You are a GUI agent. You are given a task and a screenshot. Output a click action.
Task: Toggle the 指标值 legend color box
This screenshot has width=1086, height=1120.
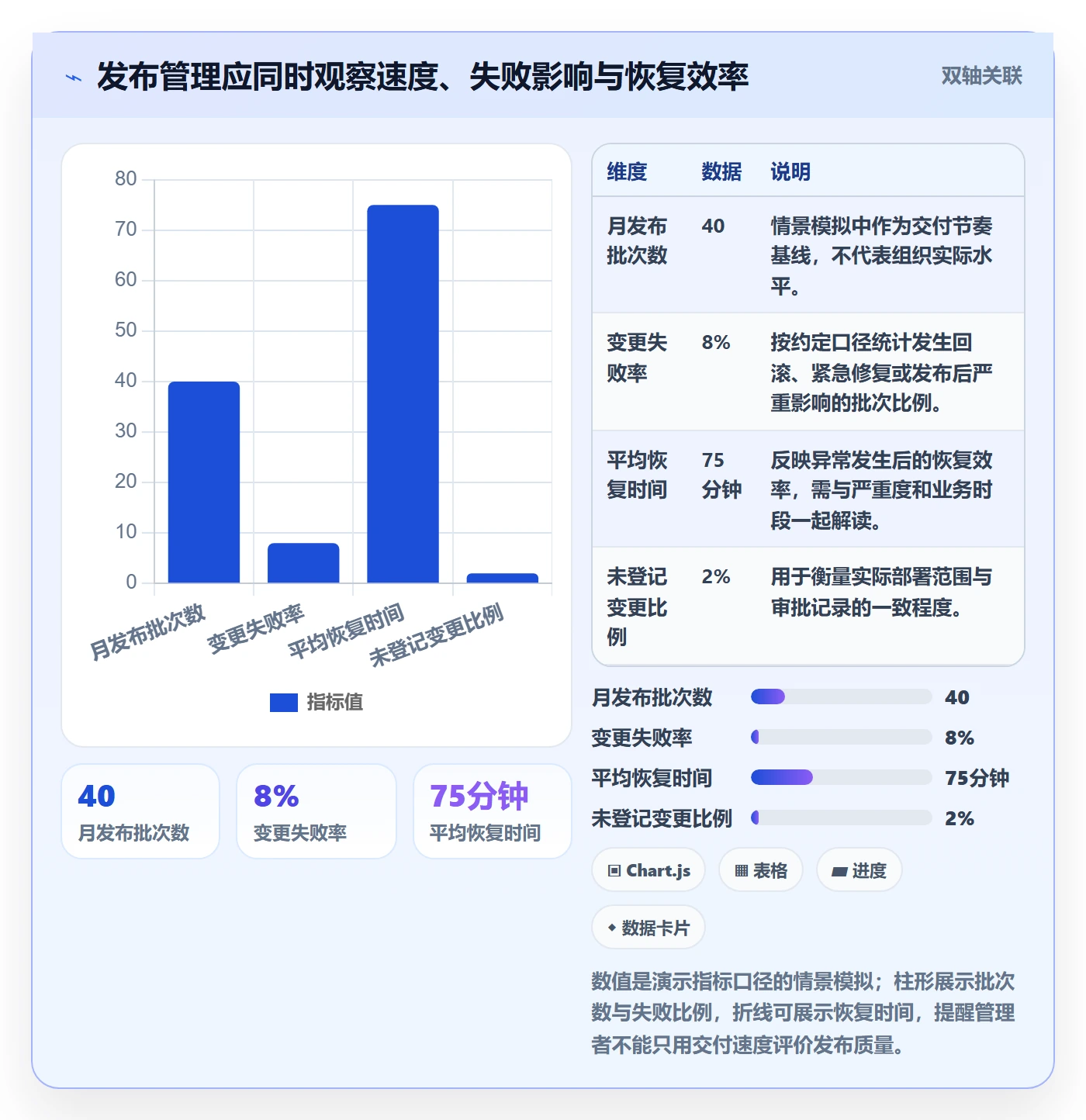point(284,702)
